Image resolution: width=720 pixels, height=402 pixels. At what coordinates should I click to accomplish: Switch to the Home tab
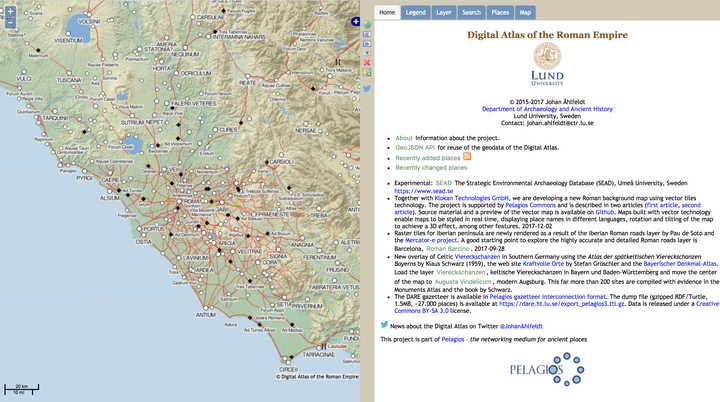387,12
